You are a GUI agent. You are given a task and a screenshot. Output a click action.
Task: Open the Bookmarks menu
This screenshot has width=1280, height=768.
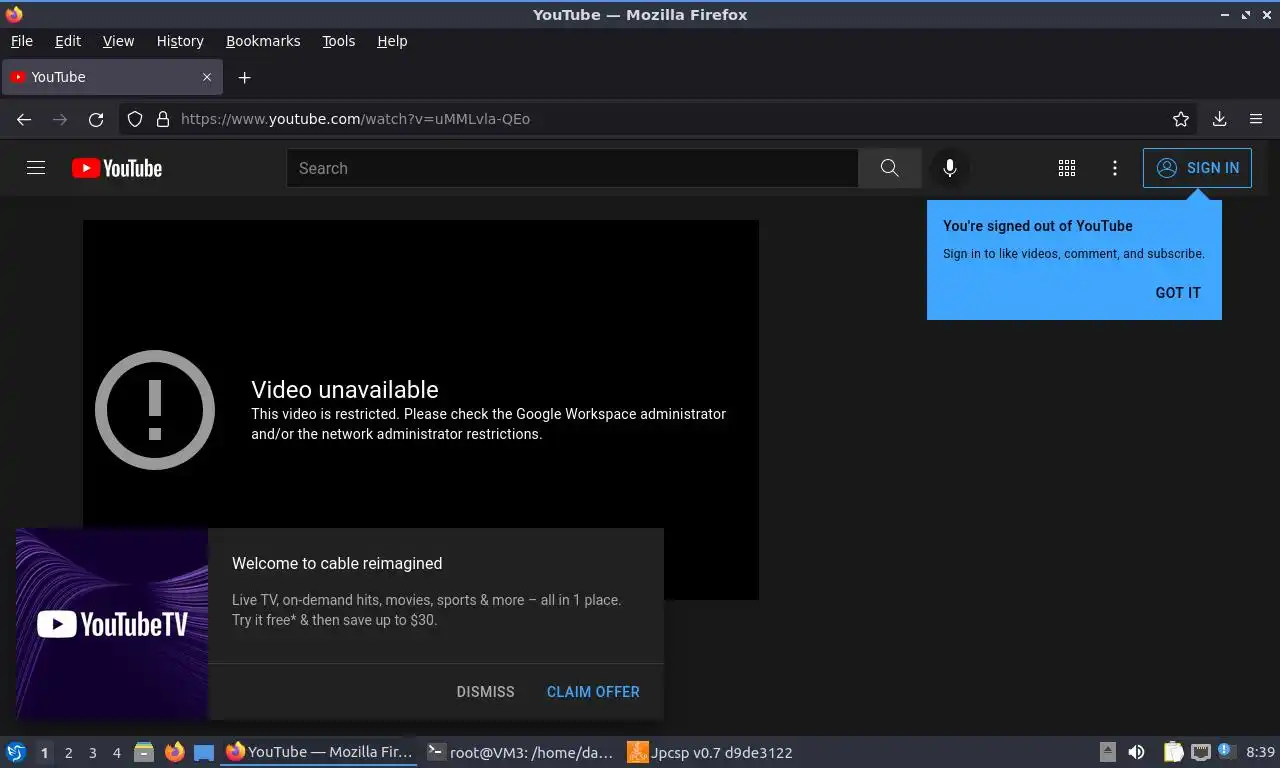click(x=263, y=41)
